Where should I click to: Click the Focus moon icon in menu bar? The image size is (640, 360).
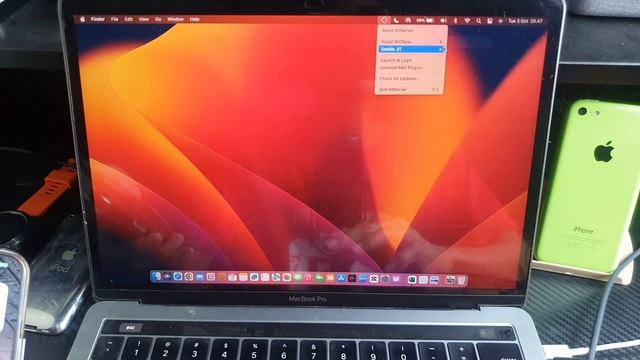coord(396,20)
